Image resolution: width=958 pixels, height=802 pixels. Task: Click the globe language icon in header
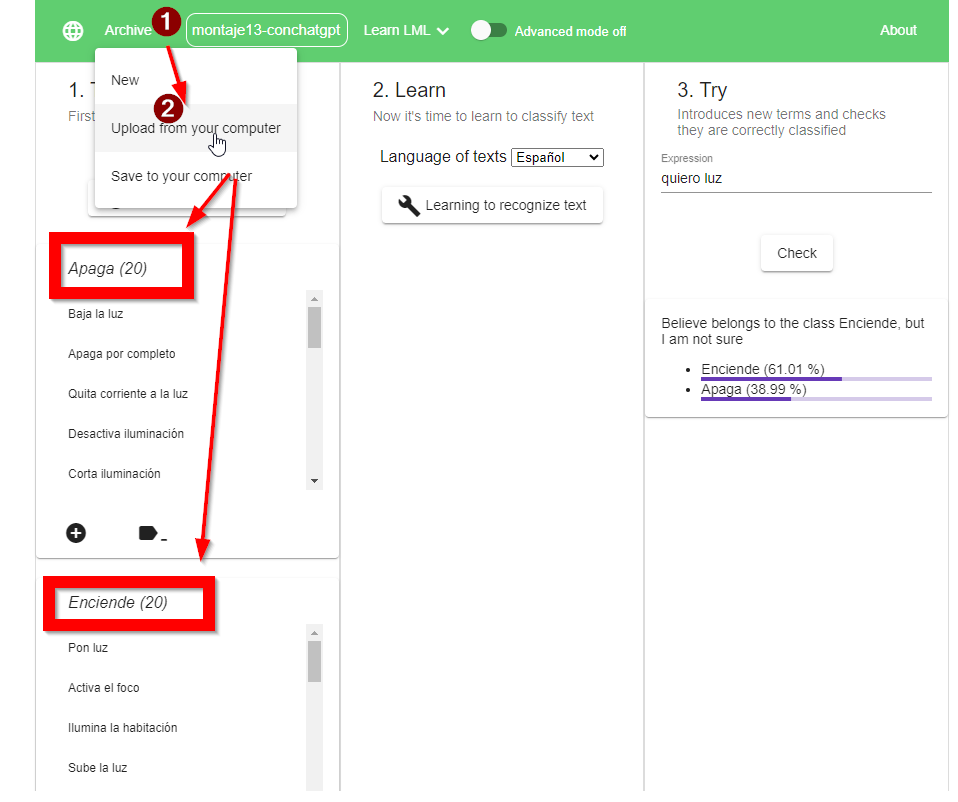coord(73,31)
